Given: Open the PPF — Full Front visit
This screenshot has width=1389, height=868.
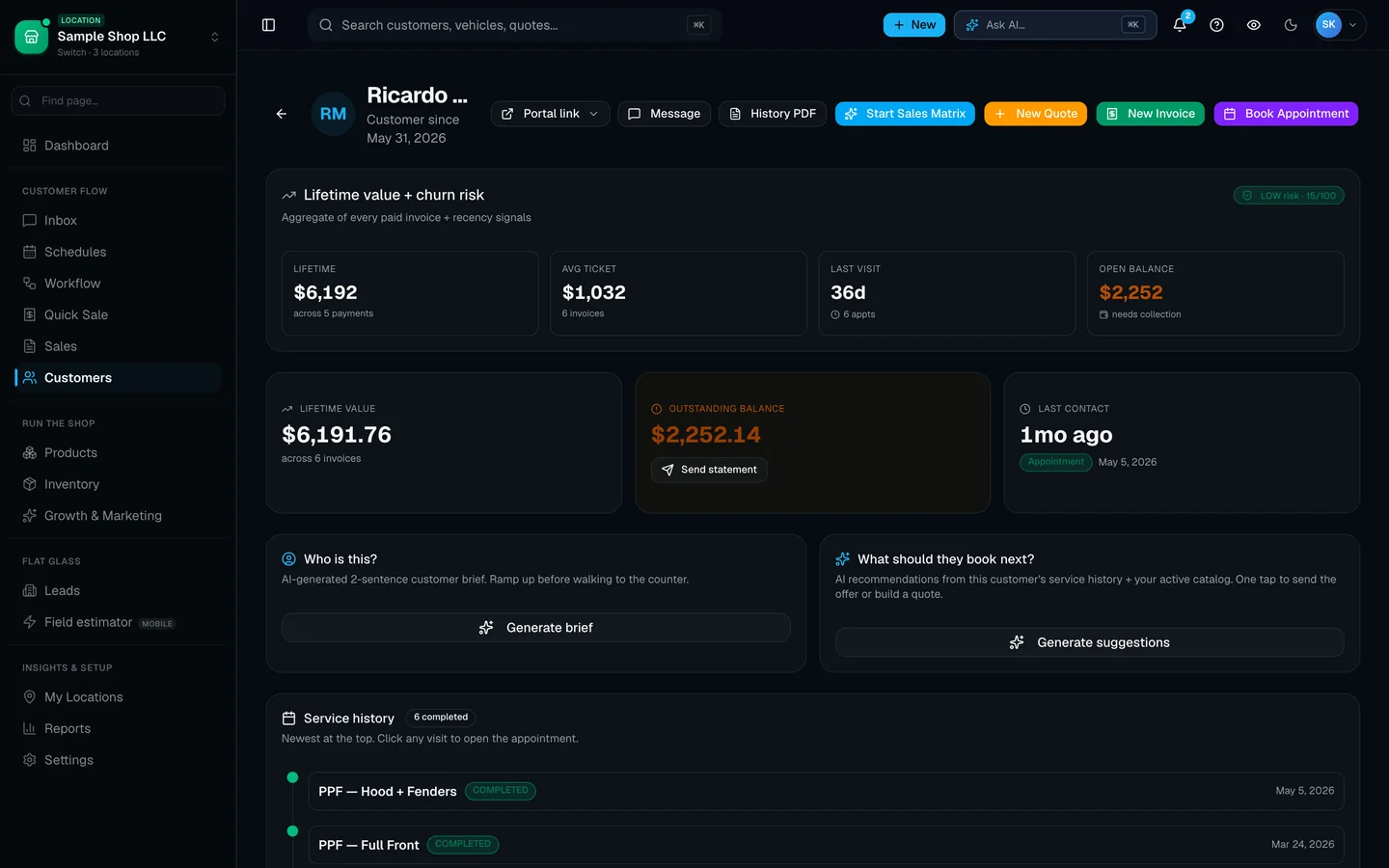Looking at the screenshot, I should pos(827,845).
